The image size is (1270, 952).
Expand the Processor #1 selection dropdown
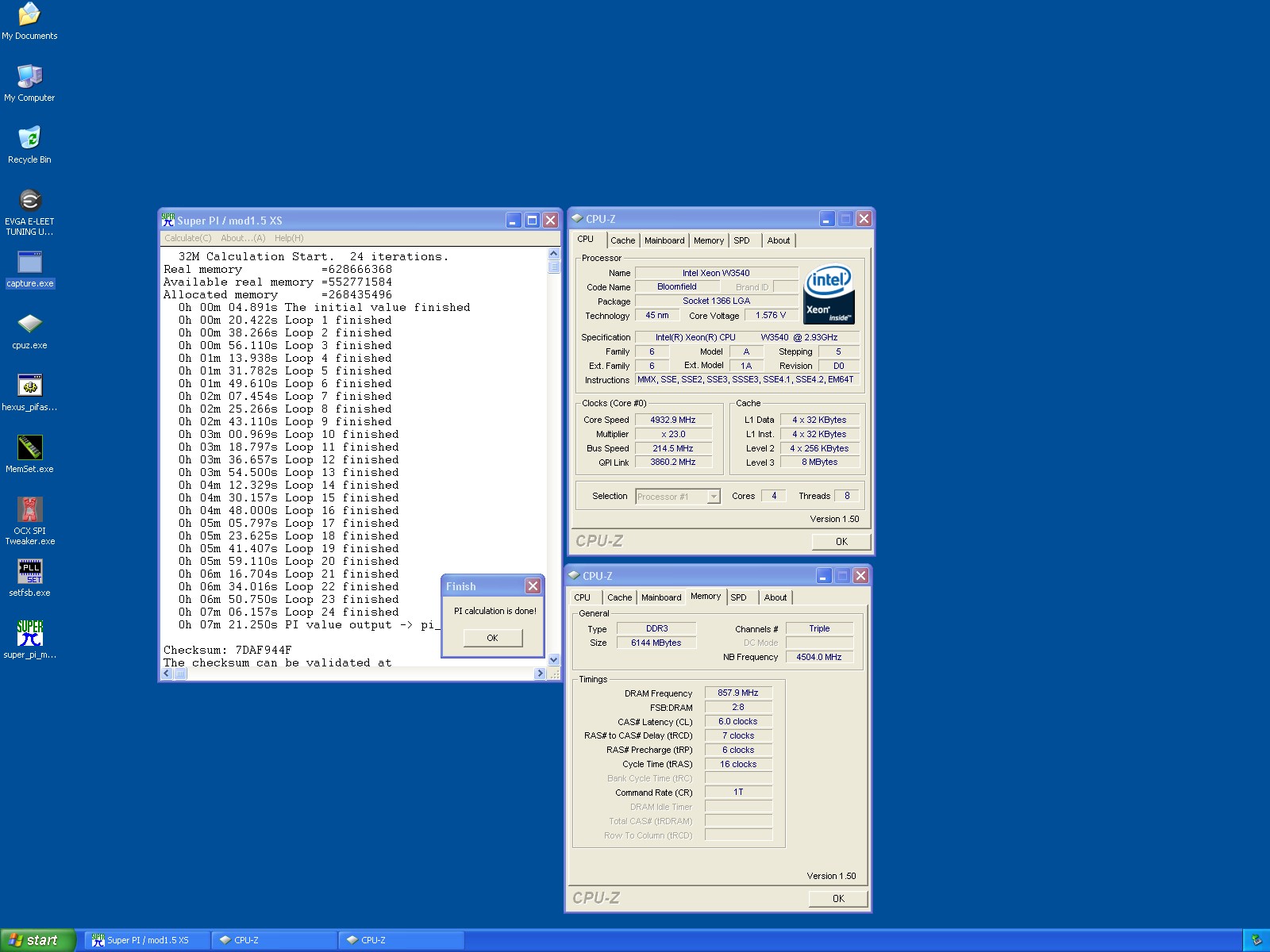tap(713, 497)
